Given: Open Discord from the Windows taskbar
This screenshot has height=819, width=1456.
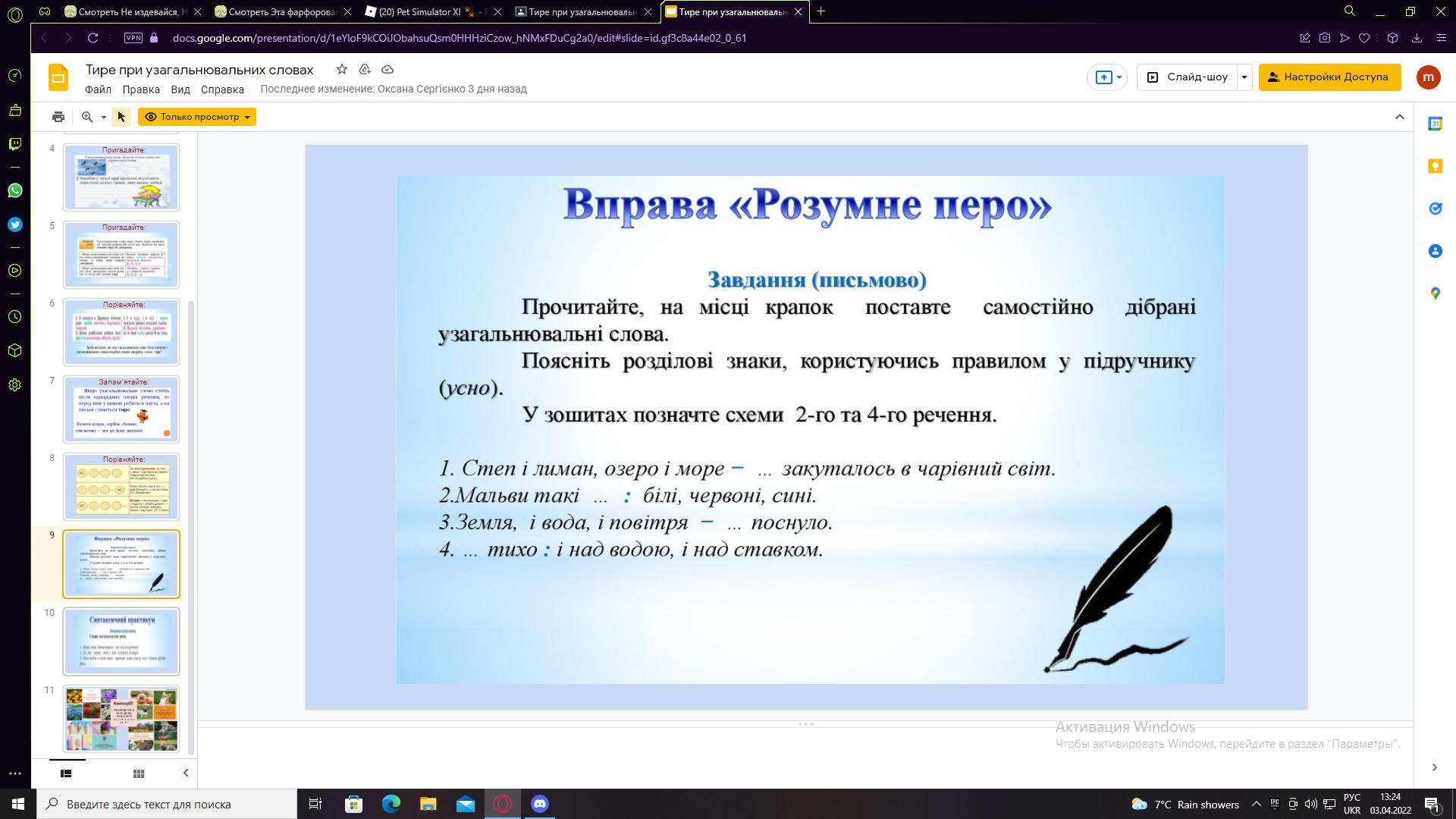Looking at the screenshot, I should pyautogui.click(x=540, y=804).
